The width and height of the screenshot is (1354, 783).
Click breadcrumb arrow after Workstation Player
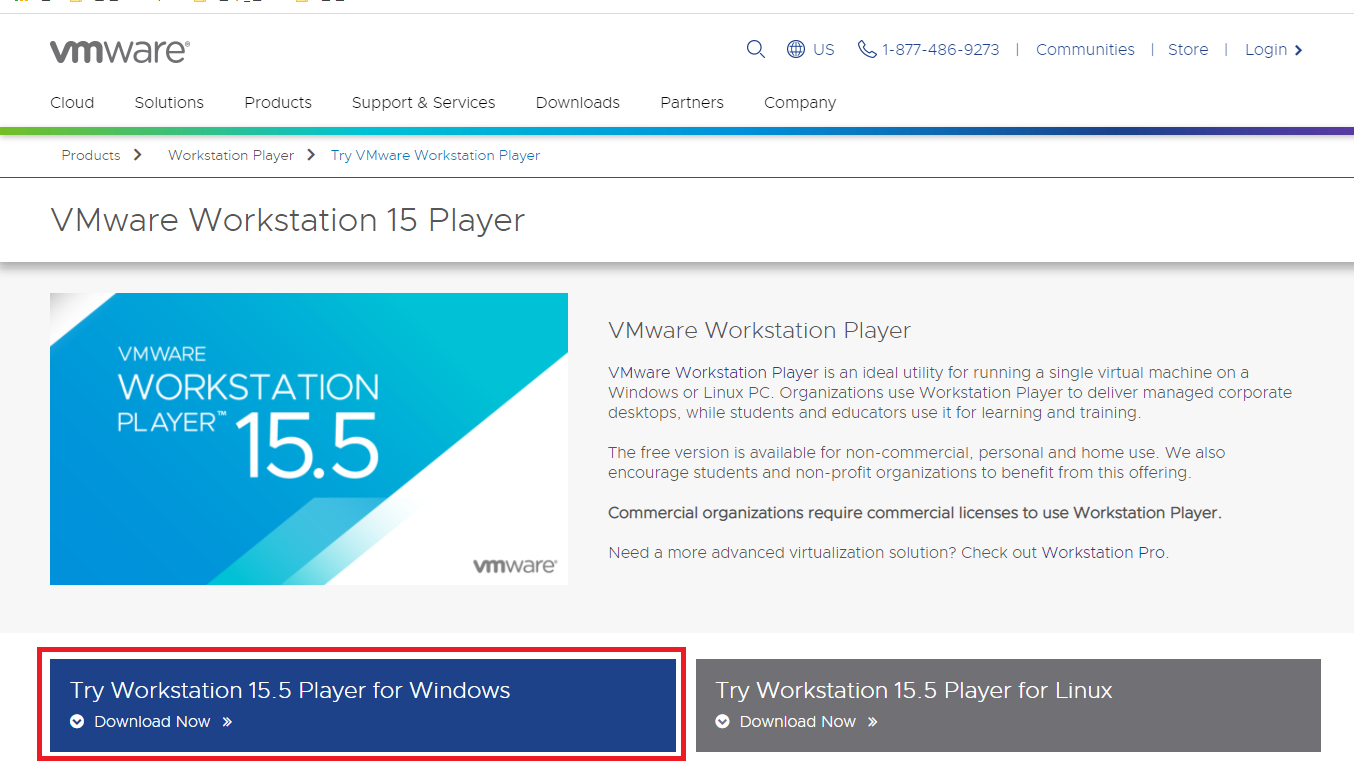311,155
